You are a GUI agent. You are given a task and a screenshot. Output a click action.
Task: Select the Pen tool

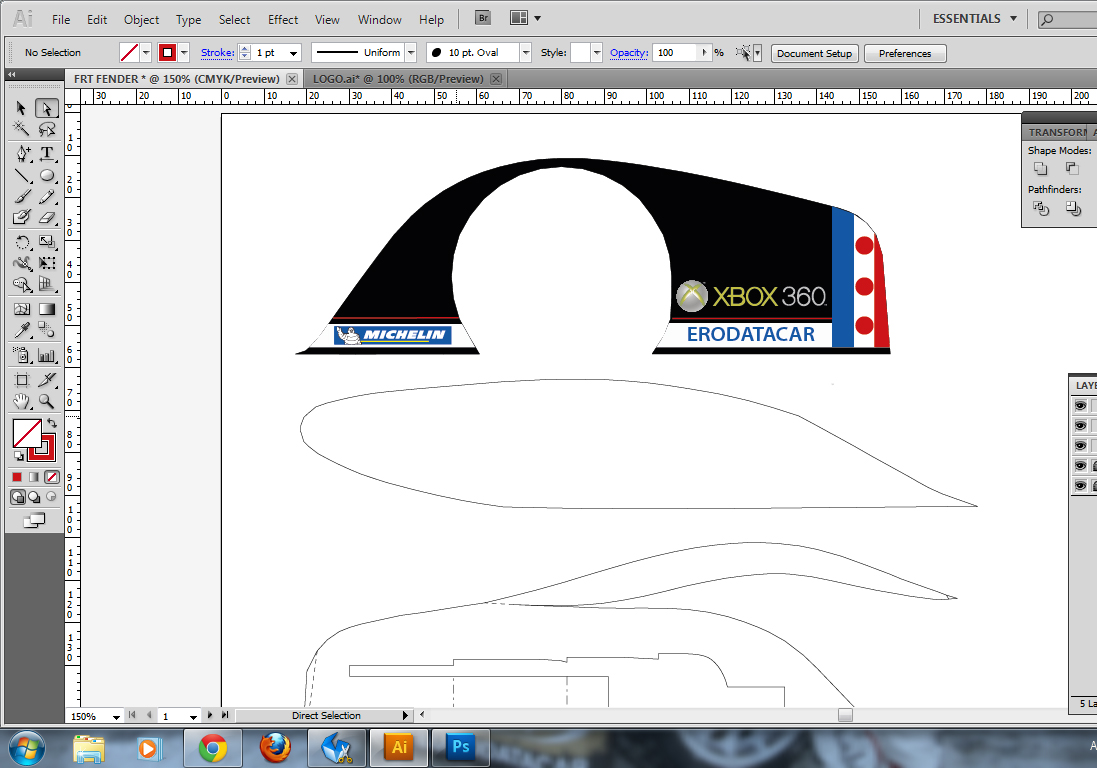(x=22, y=153)
